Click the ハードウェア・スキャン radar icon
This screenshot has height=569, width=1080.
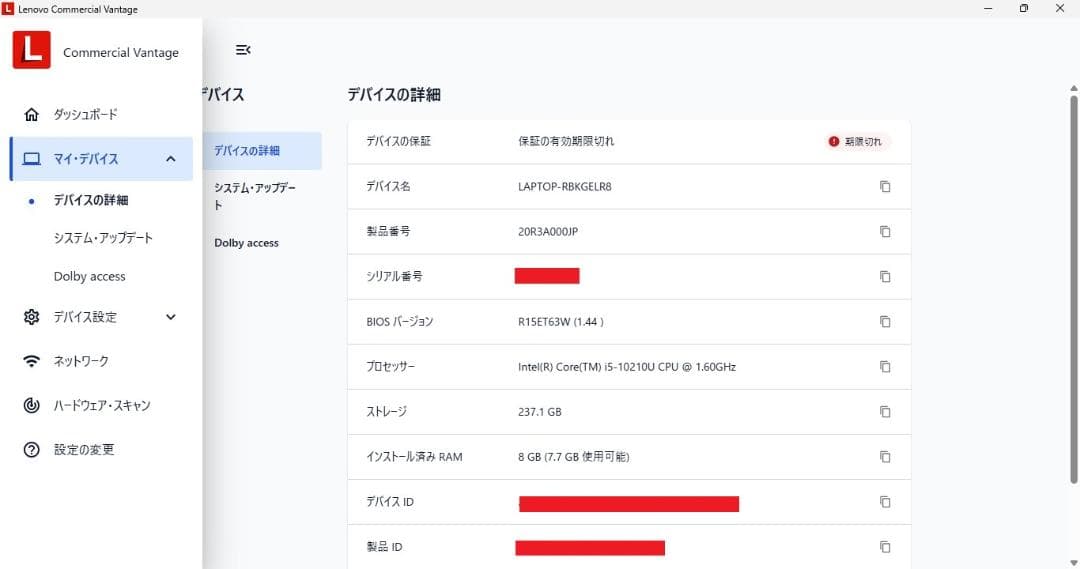pos(32,405)
